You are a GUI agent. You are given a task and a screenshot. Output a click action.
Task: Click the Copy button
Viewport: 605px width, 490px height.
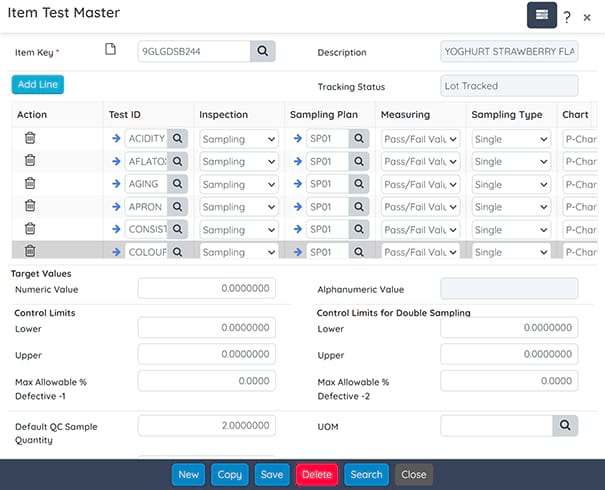[229, 474]
